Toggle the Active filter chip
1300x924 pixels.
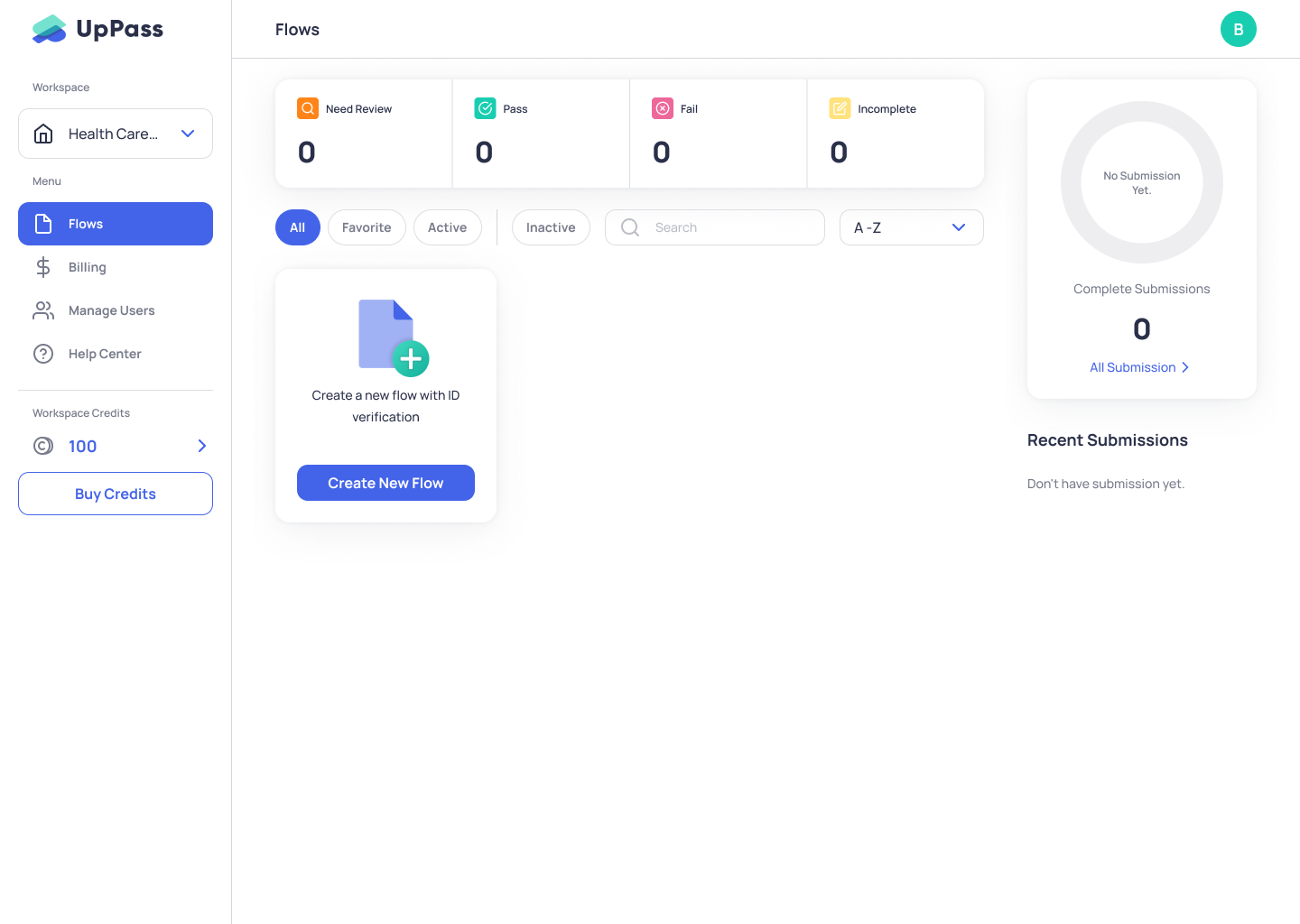point(447,227)
